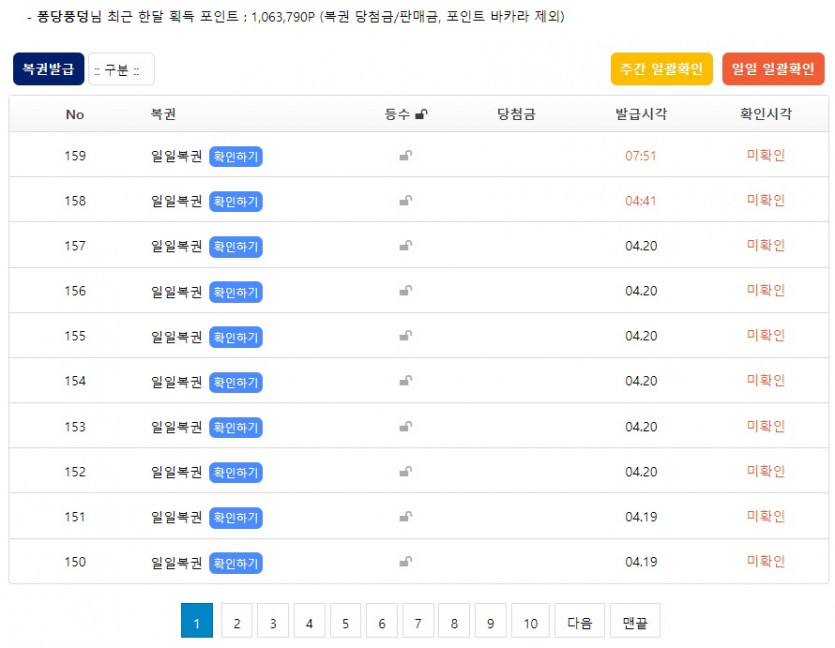Click the 1,063,790P points text
This screenshot has width=835, height=648.
tap(283, 17)
